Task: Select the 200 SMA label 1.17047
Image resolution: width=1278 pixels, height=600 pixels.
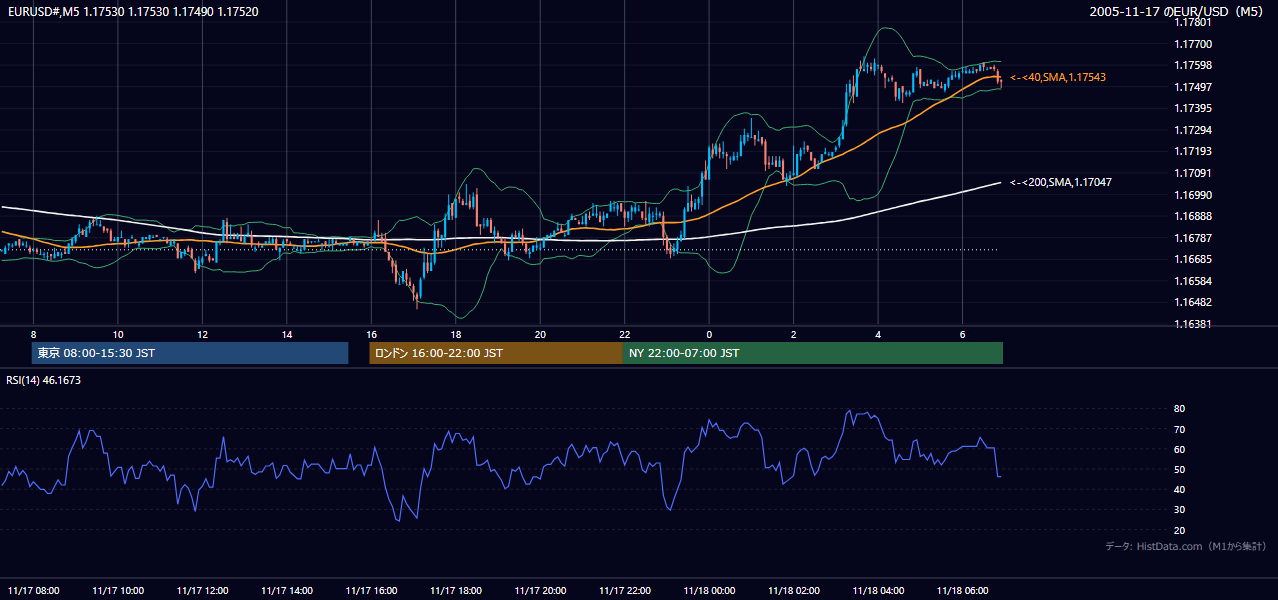Action: [1061, 182]
